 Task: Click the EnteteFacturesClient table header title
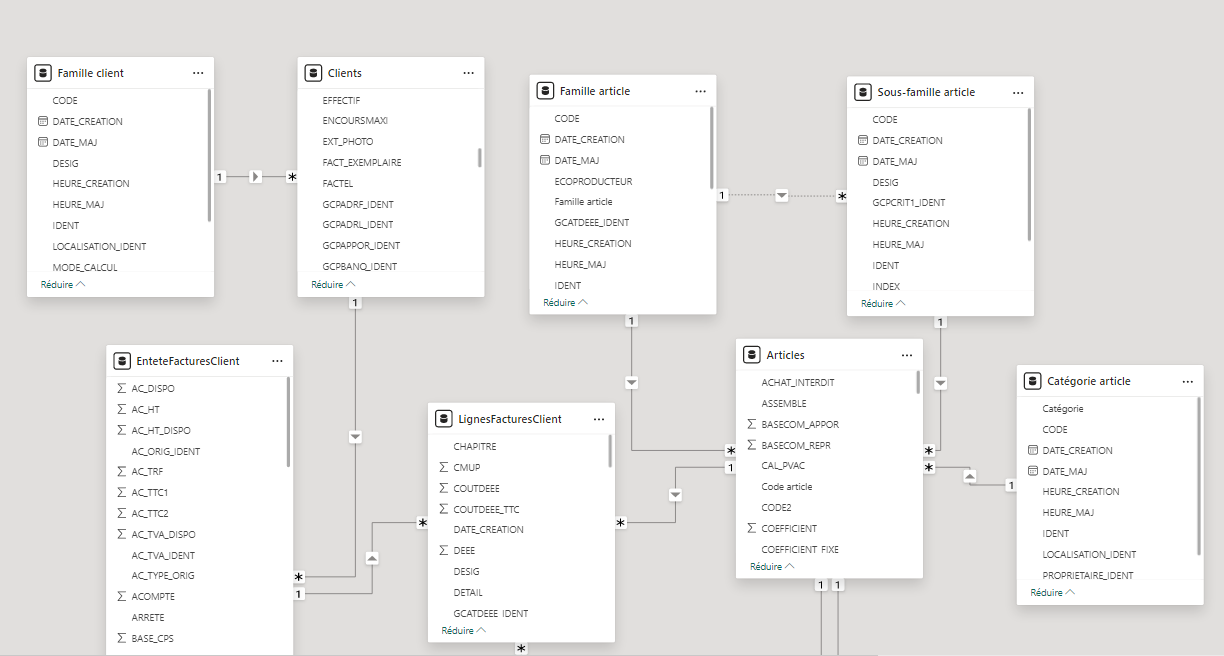pyautogui.click(x=187, y=361)
